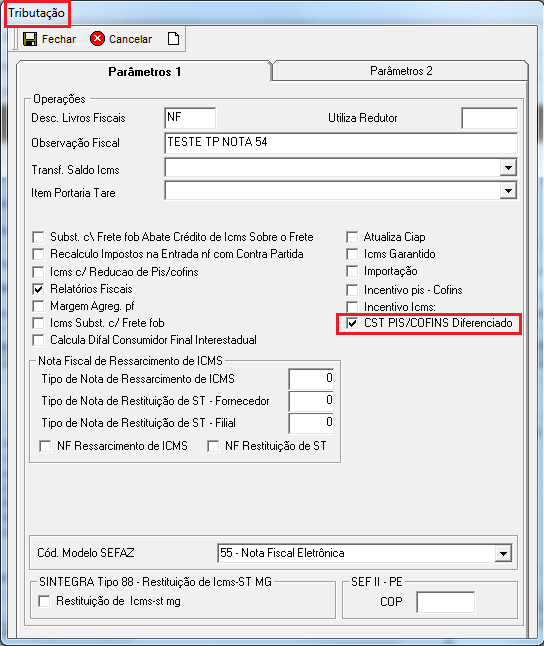Toggle Icms Subst. c/ Frete fob checkbox

(x=38, y=323)
